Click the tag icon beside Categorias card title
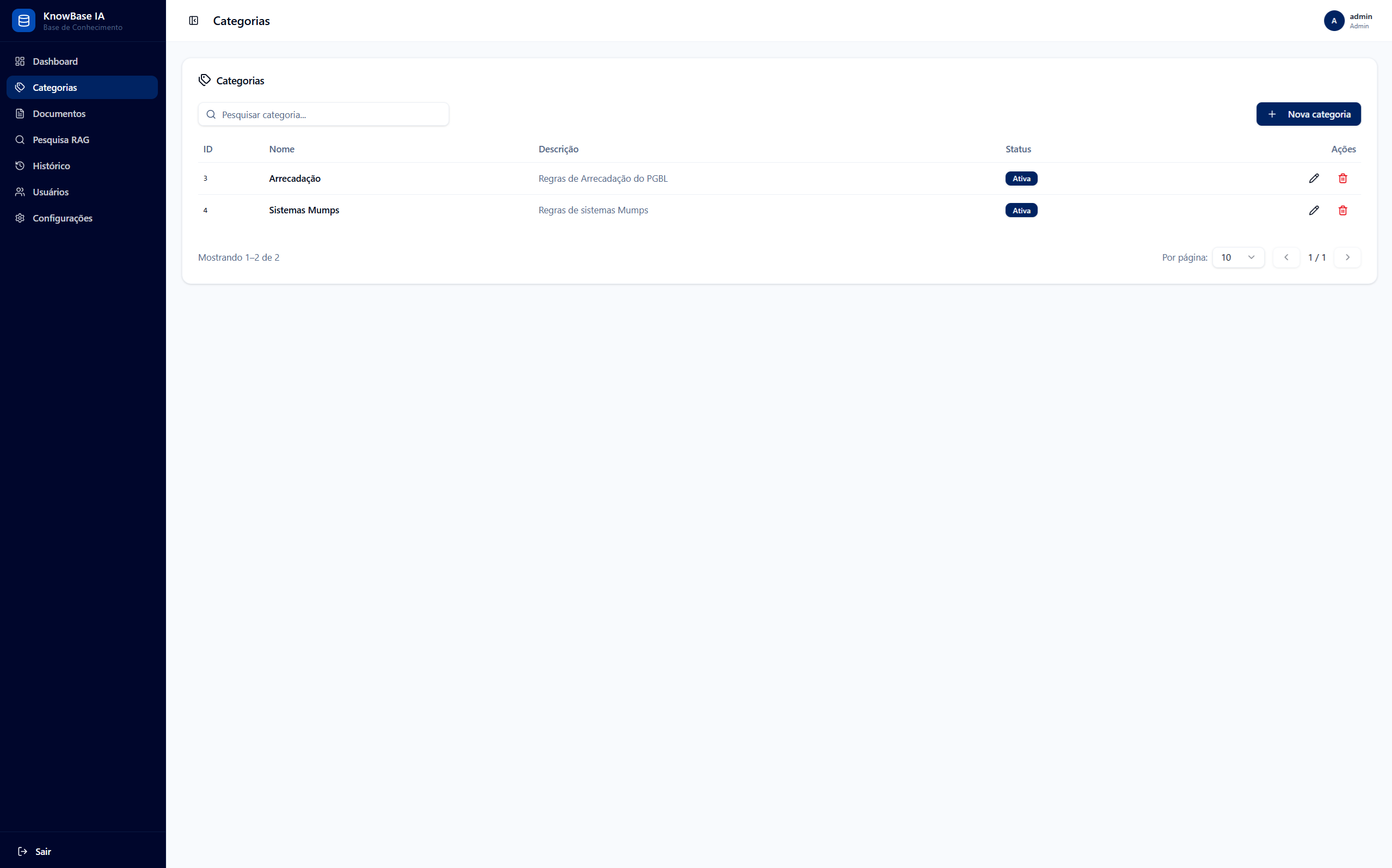Image resolution: width=1392 pixels, height=868 pixels. [x=205, y=81]
